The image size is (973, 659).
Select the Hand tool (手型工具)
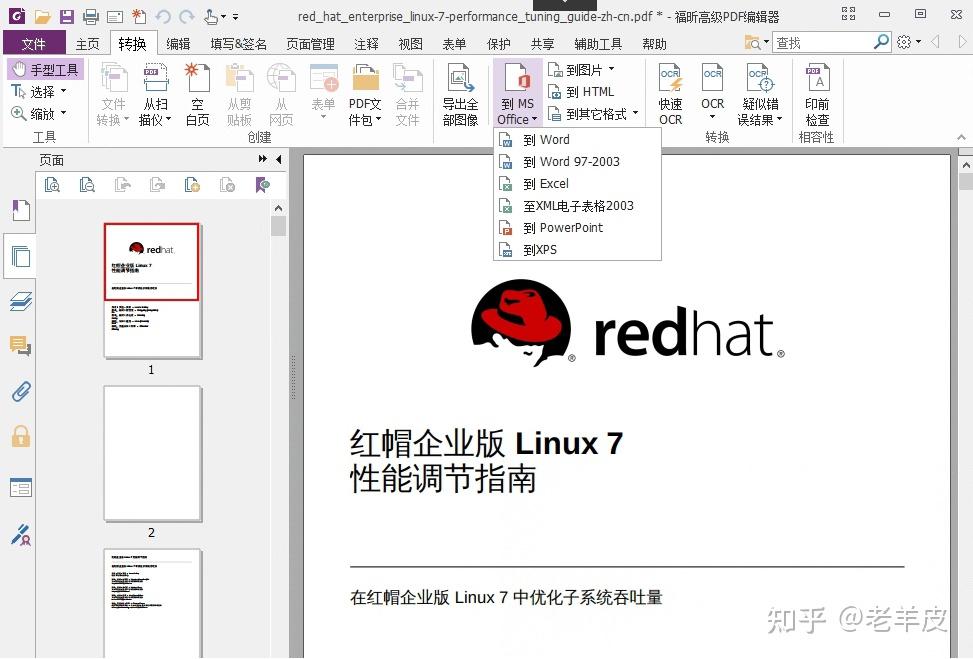point(45,69)
